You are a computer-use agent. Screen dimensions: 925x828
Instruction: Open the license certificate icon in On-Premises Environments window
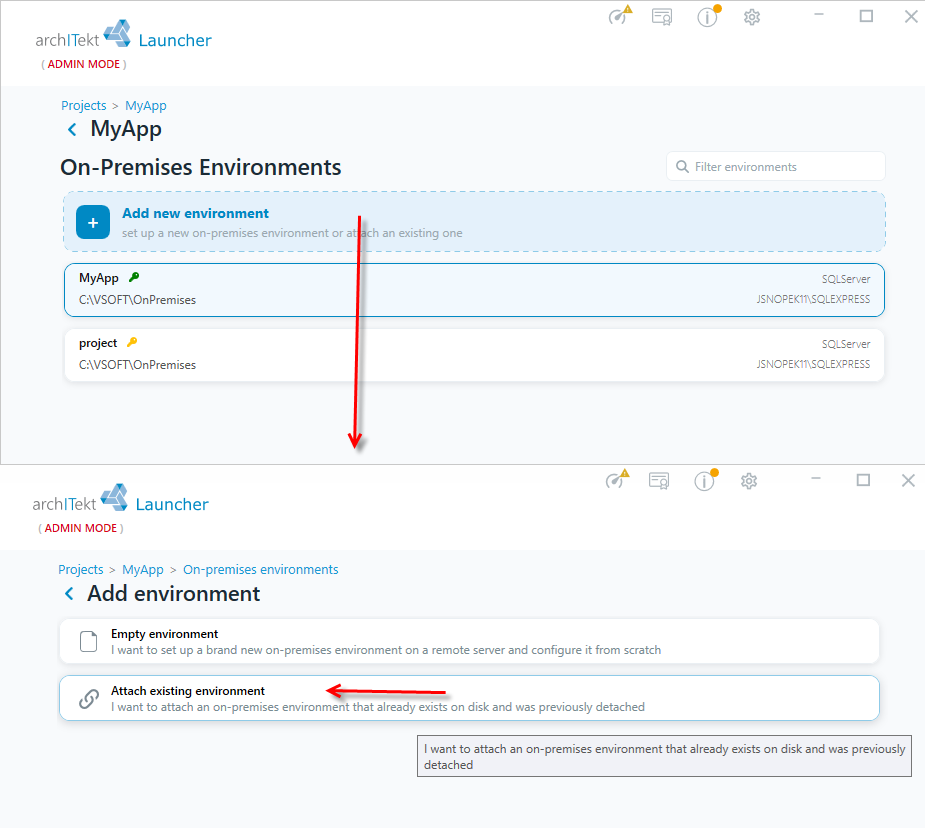coord(662,17)
